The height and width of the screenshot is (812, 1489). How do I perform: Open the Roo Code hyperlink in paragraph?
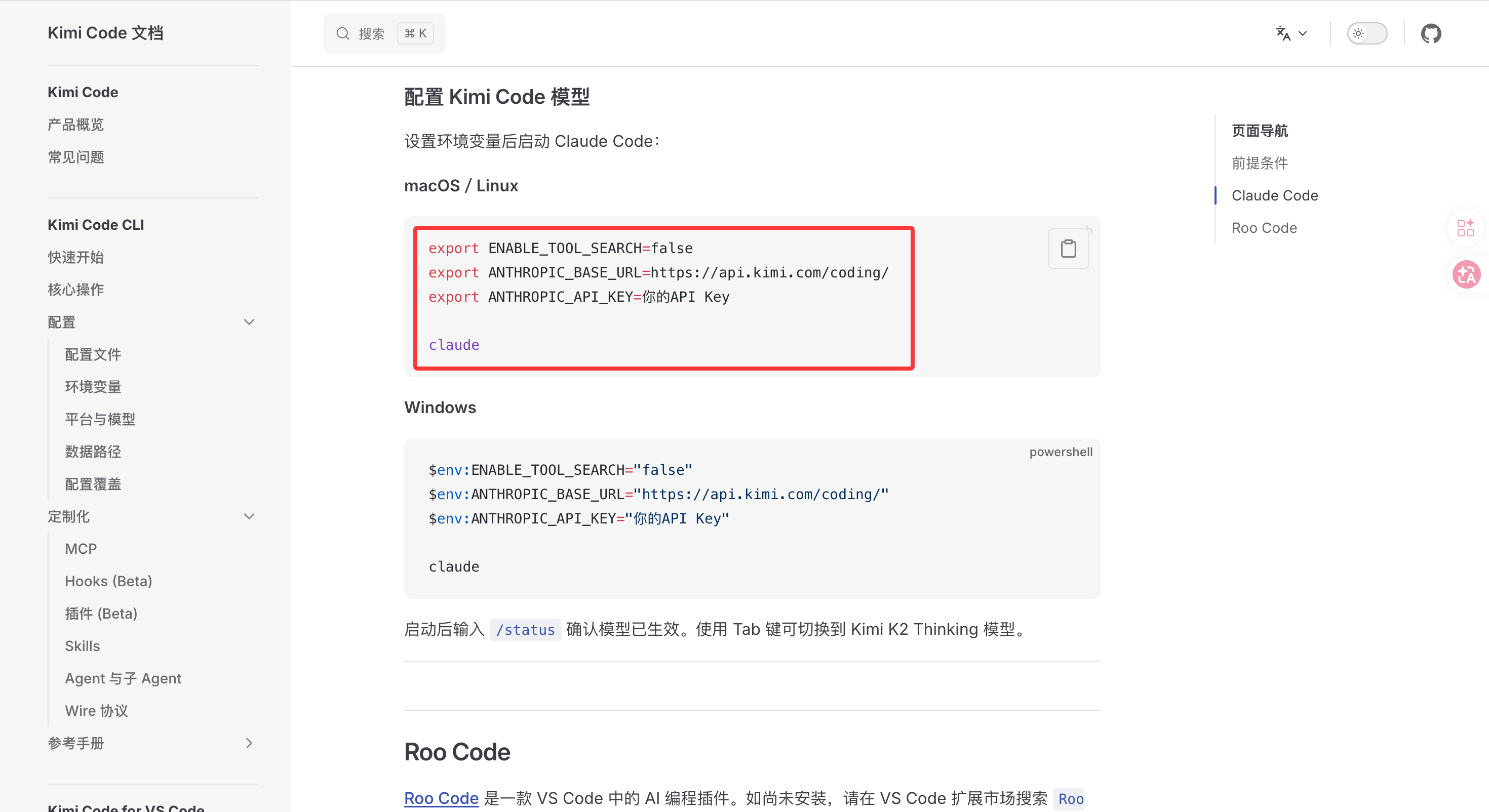(441, 797)
